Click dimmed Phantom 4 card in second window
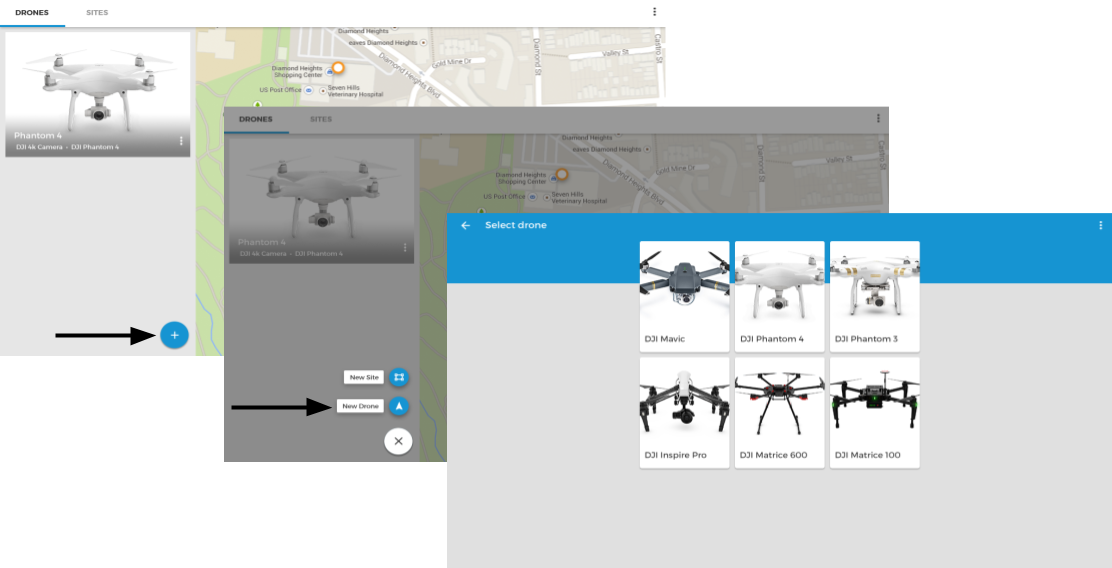Screen dimensions: 1112x568 321,201
